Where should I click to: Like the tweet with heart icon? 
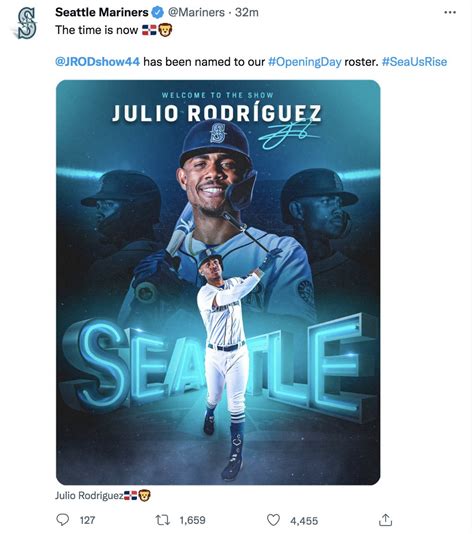[273, 520]
